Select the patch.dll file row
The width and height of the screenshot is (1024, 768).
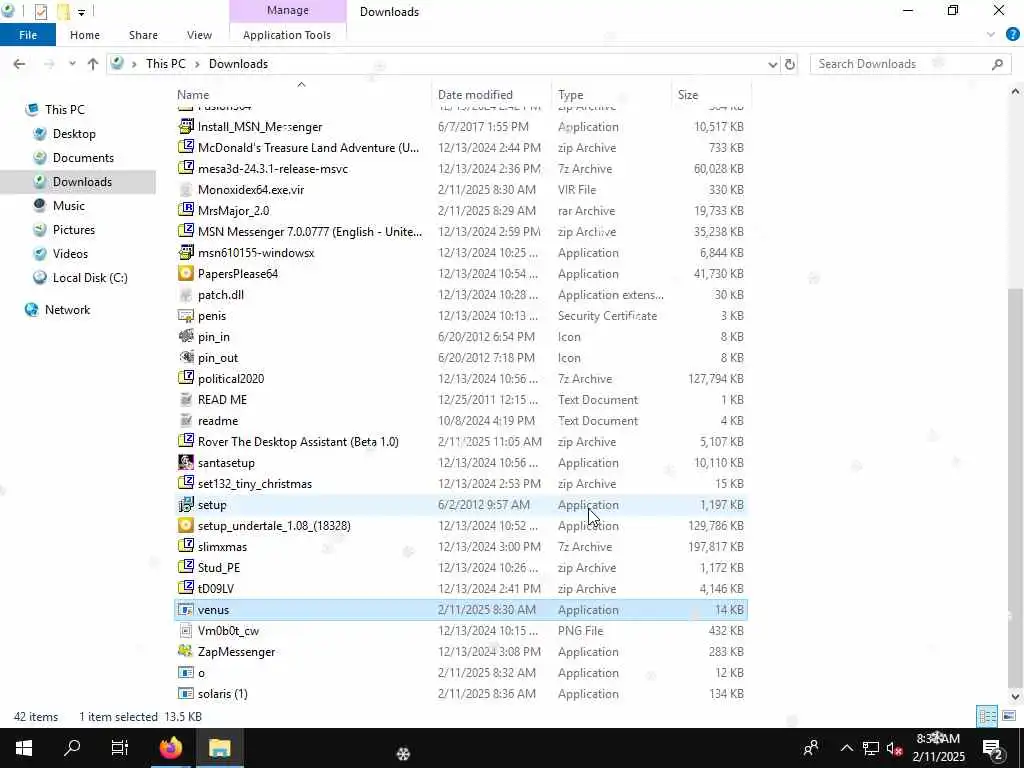[x=460, y=295]
